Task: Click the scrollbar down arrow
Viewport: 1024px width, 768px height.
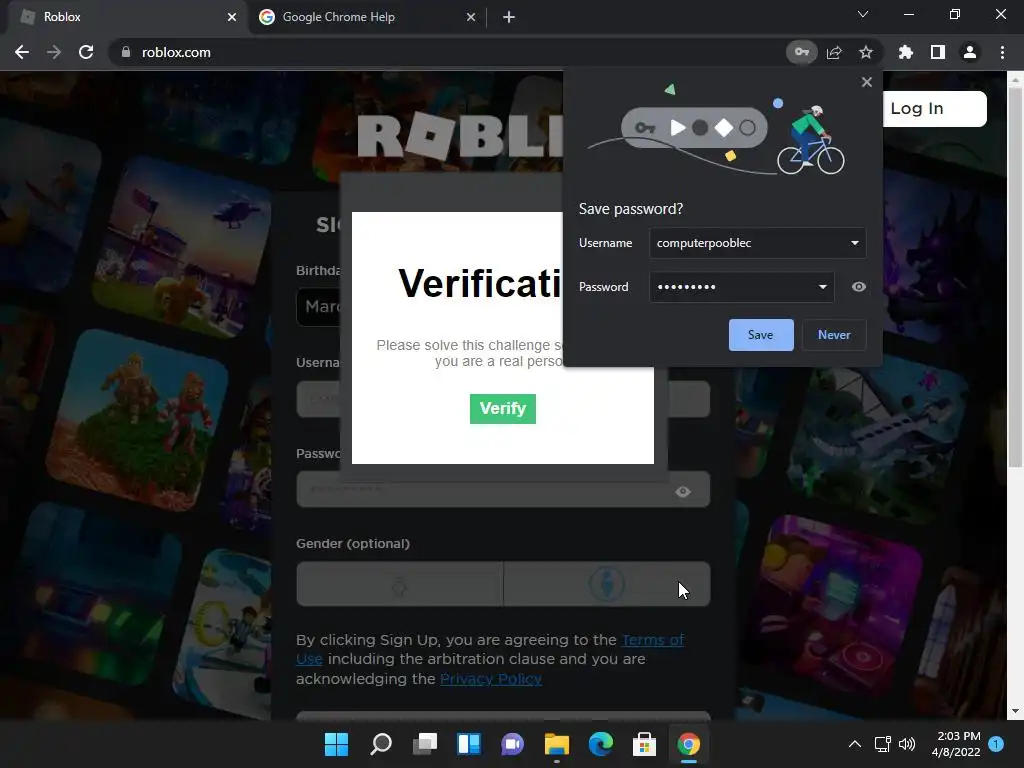Action: (x=1015, y=711)
